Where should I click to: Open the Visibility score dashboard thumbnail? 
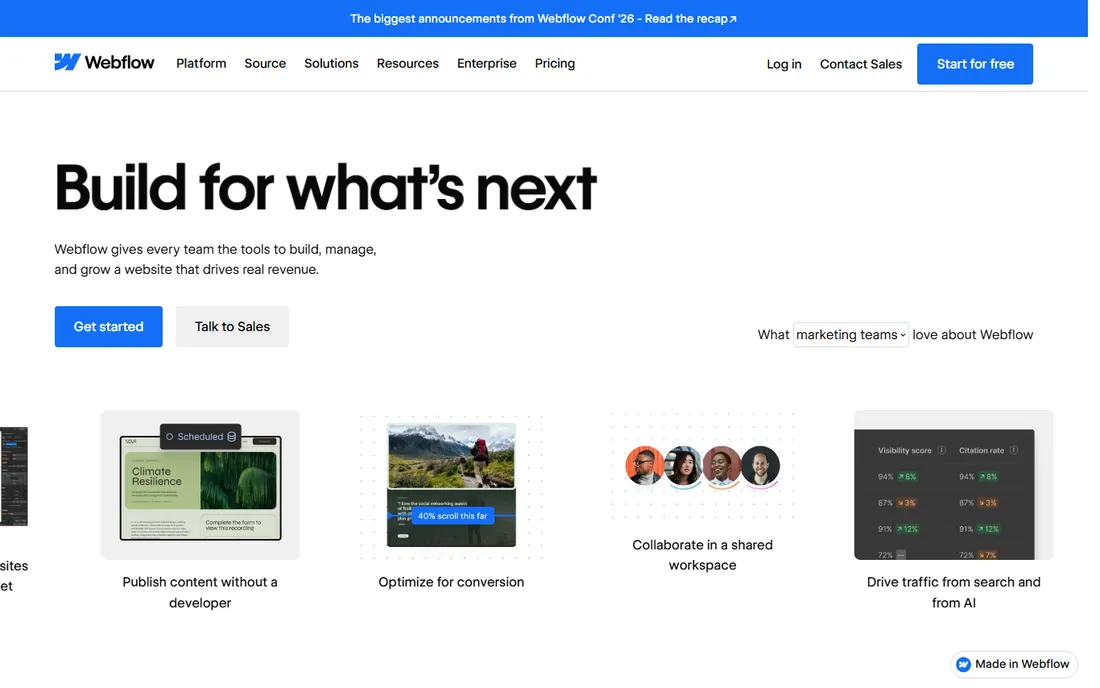(x=953, y=485)
